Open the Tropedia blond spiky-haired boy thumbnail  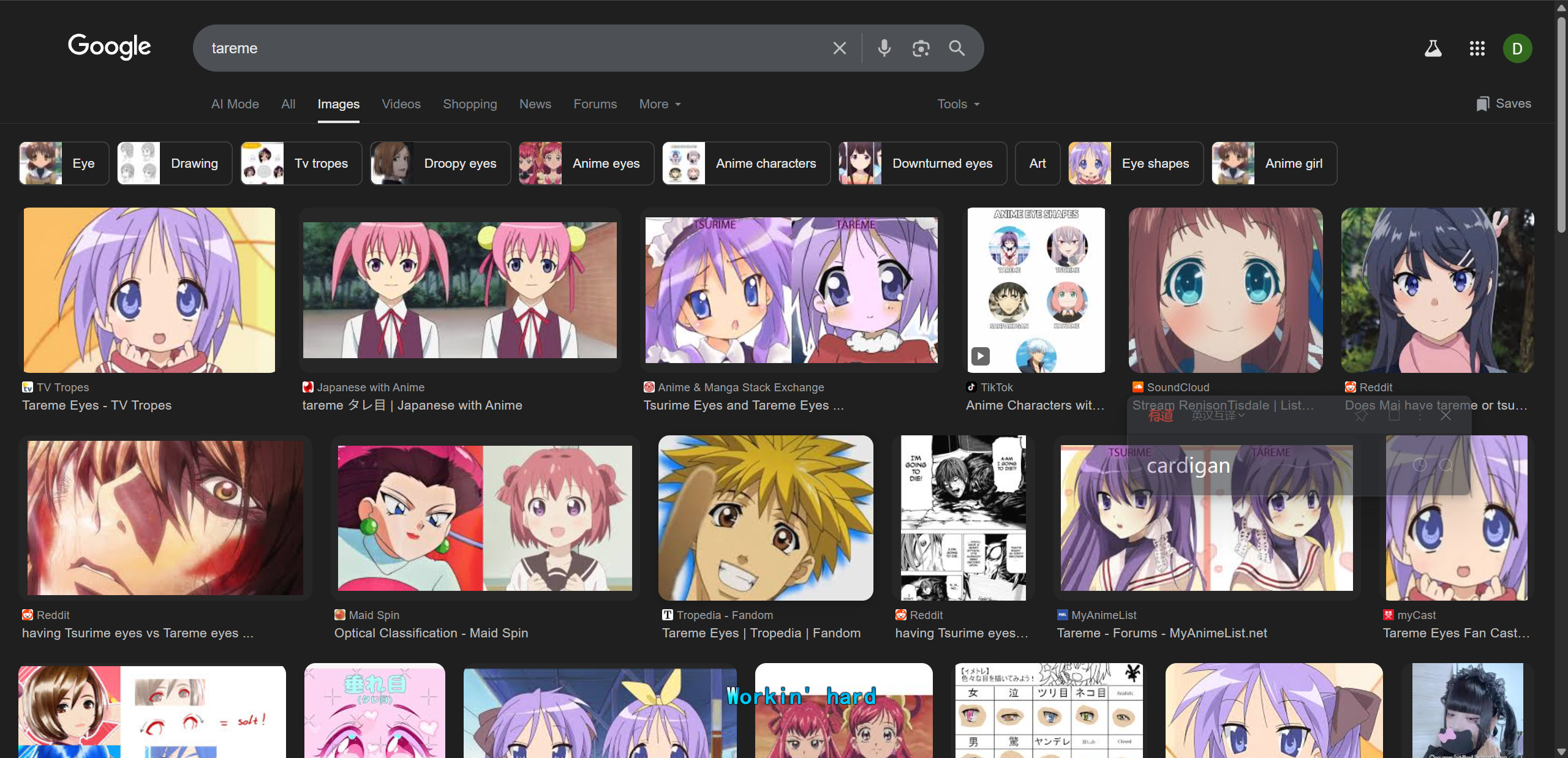(766, 518)
